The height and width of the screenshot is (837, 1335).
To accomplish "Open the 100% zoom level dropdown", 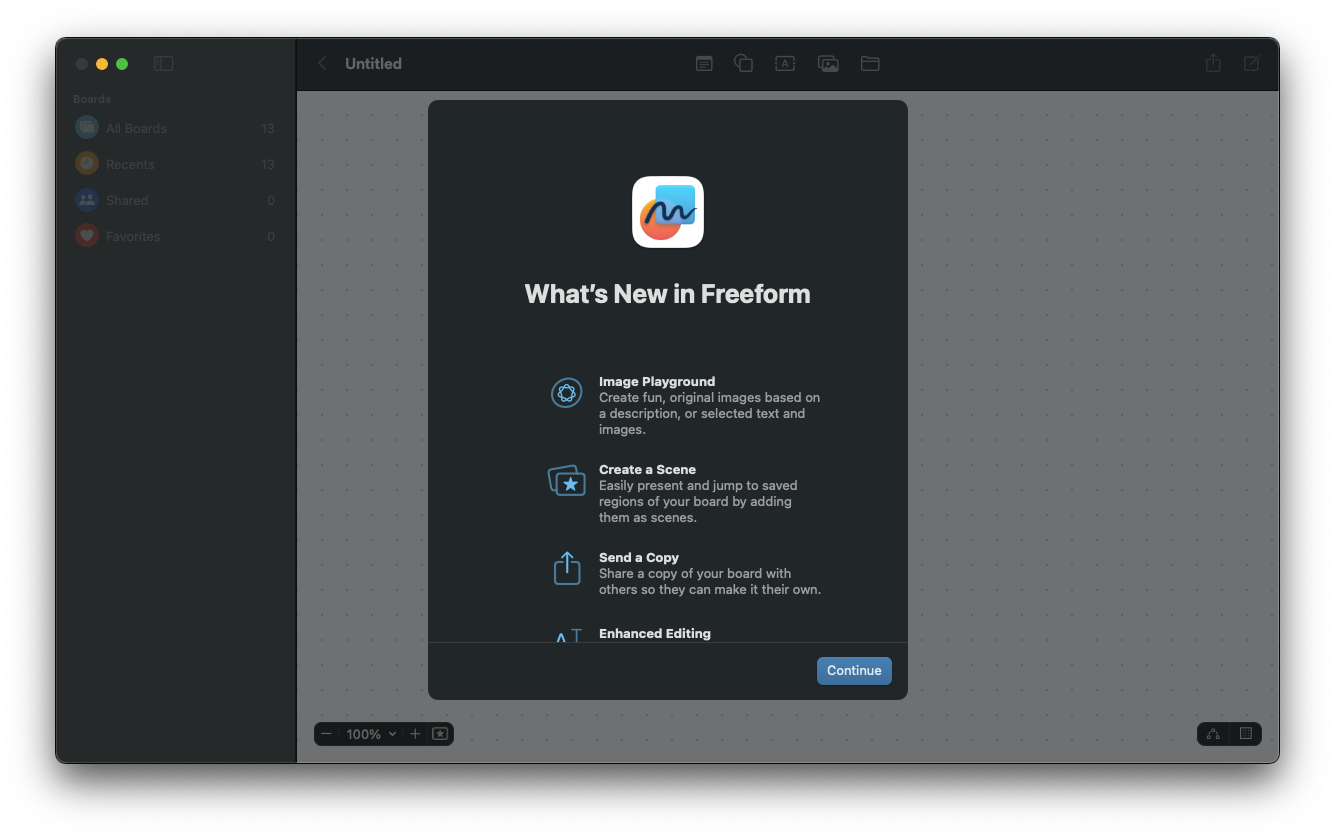I will click(x=371, y=734).
